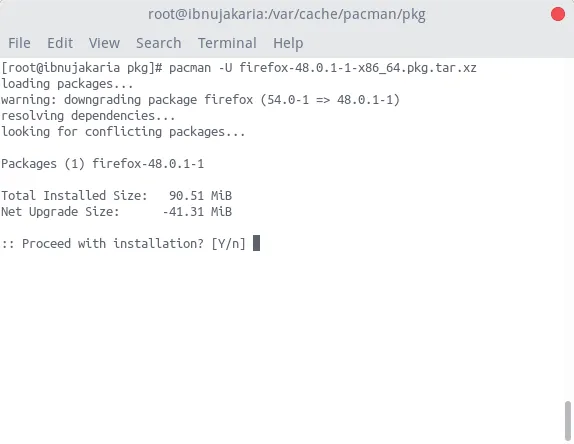574x444 pixels.
Task: Click the downgrading package firefox warning line
Action: [x=201, y=100]
